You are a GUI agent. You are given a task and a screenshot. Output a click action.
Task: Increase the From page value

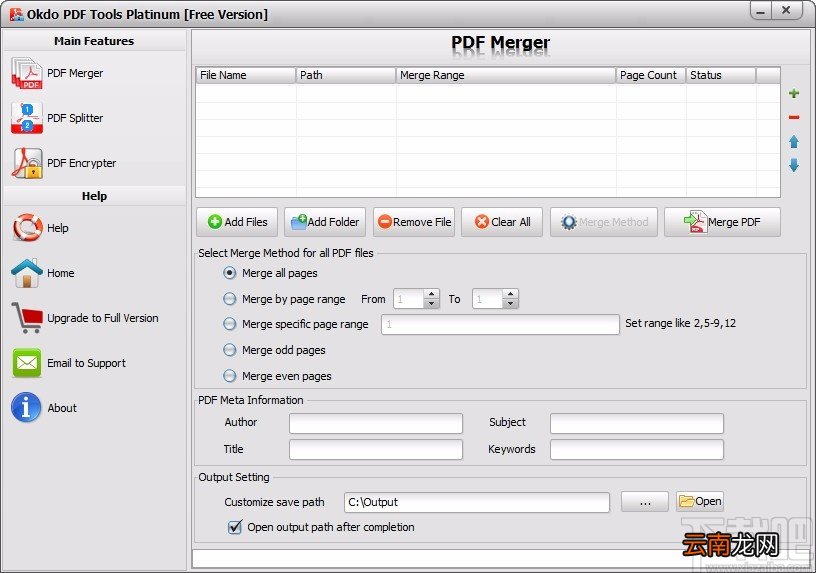(x=431, y=295)
